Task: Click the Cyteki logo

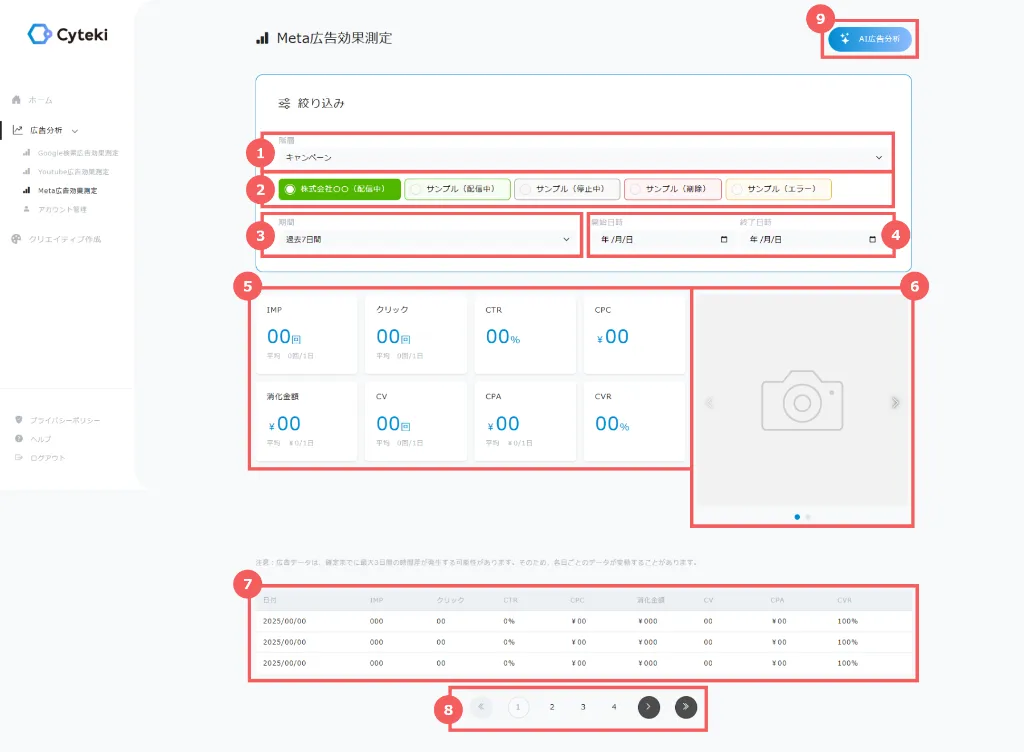Action: (67, 35)
